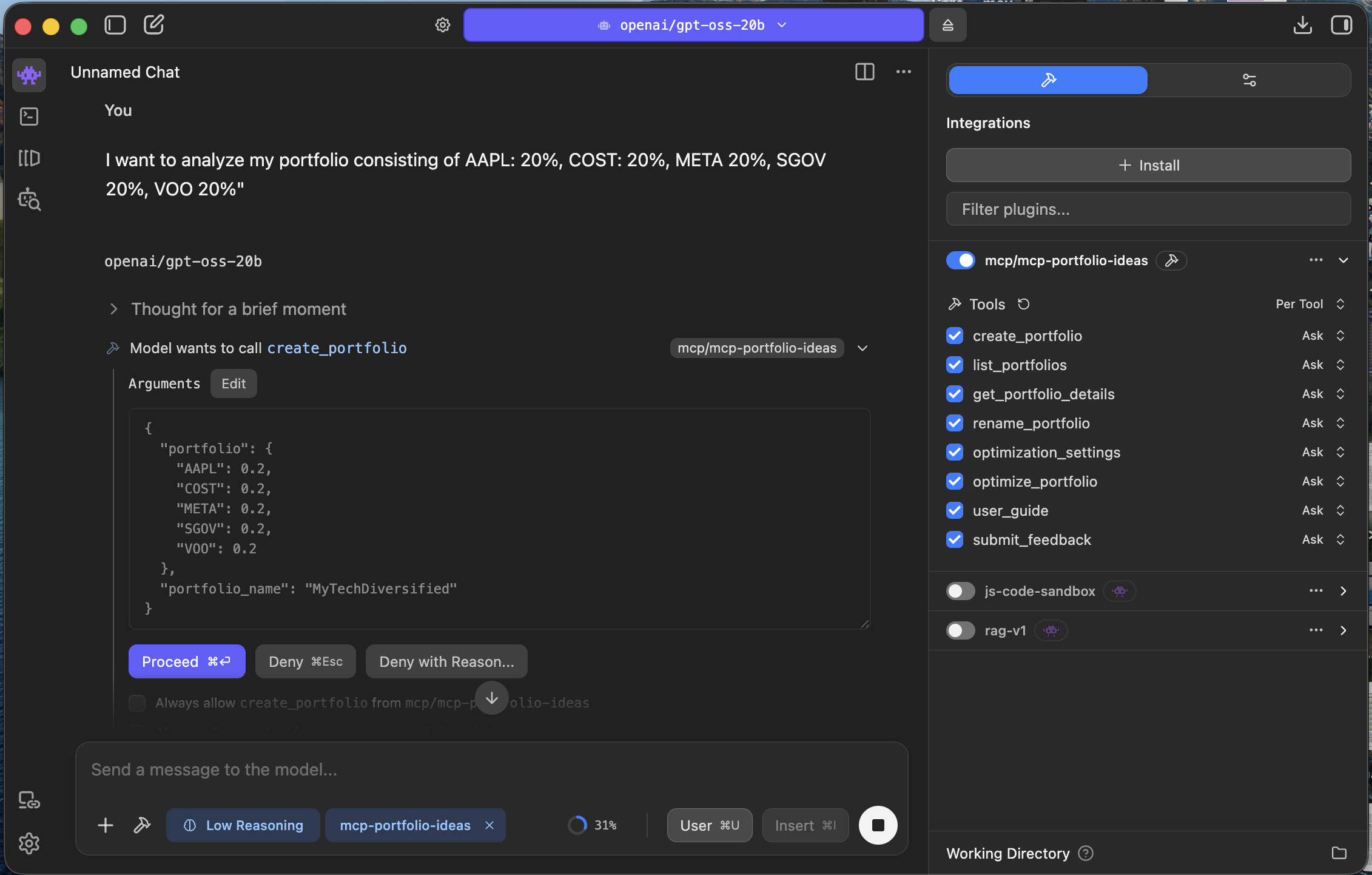This screenshot has height=875, width=1372.
Task: Open the Discover search section
Action: [29, 200]
